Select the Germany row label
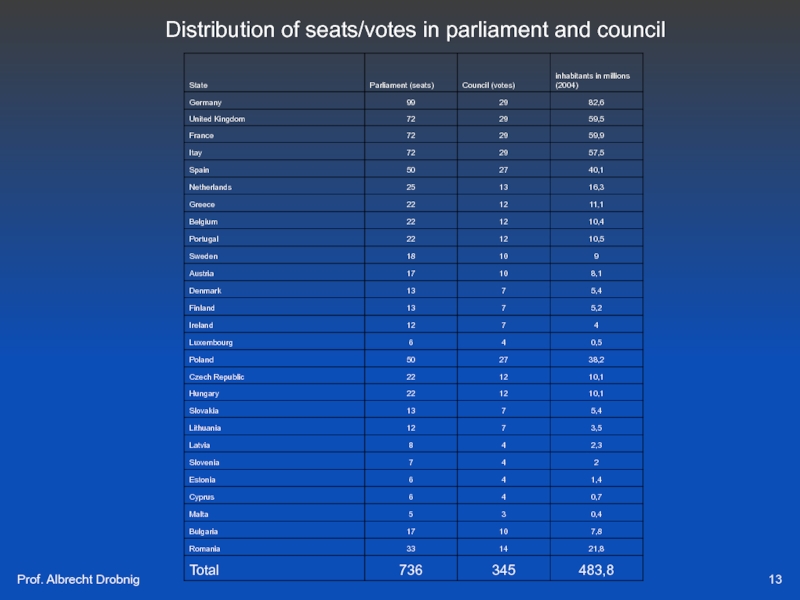The image size is (800, 600). [x=205, y=102]
